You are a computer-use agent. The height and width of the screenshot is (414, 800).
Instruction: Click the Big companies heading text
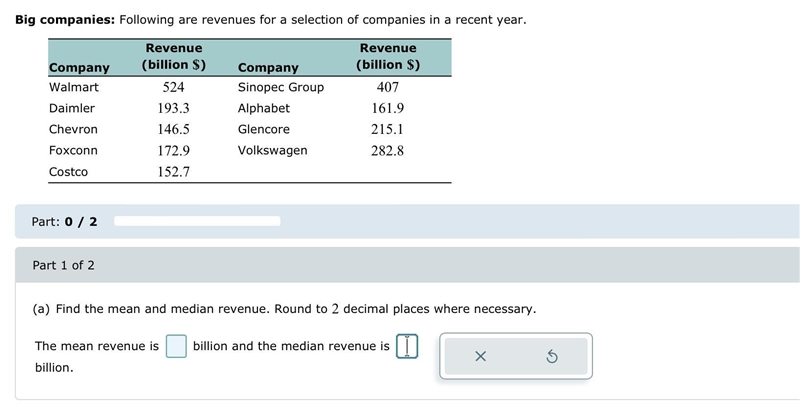[65, 20]
